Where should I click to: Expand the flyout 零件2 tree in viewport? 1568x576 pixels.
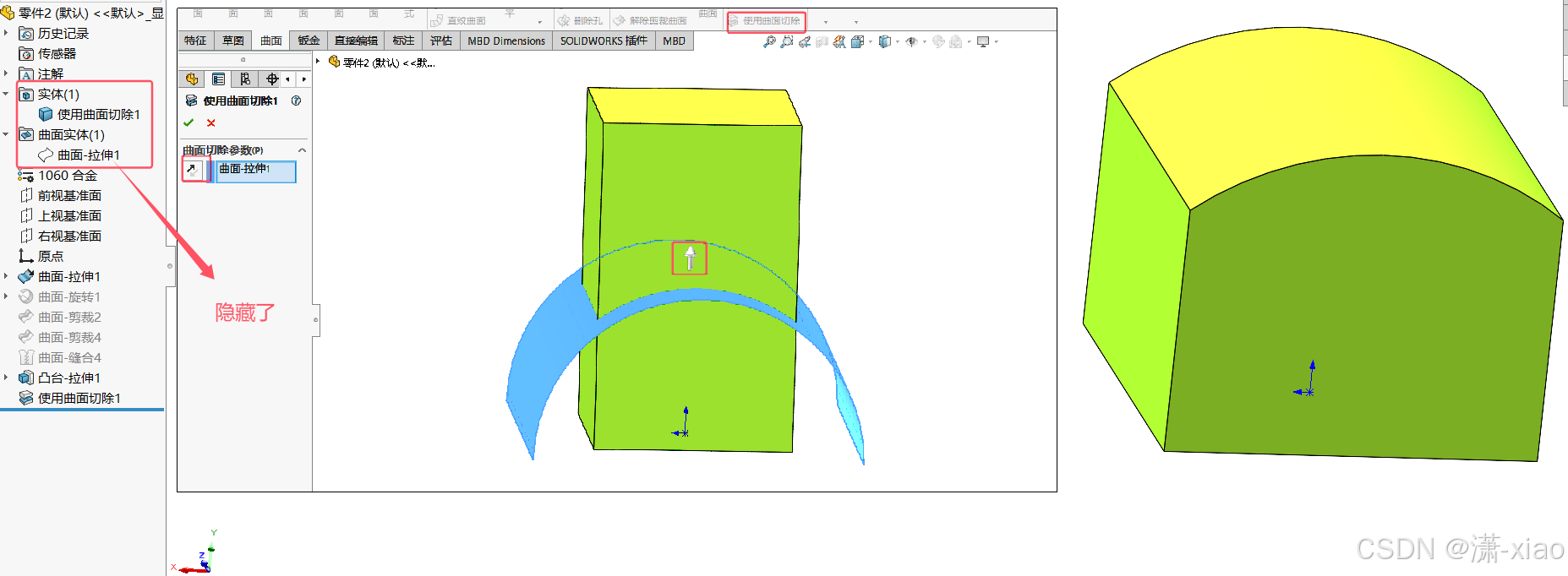318,62
